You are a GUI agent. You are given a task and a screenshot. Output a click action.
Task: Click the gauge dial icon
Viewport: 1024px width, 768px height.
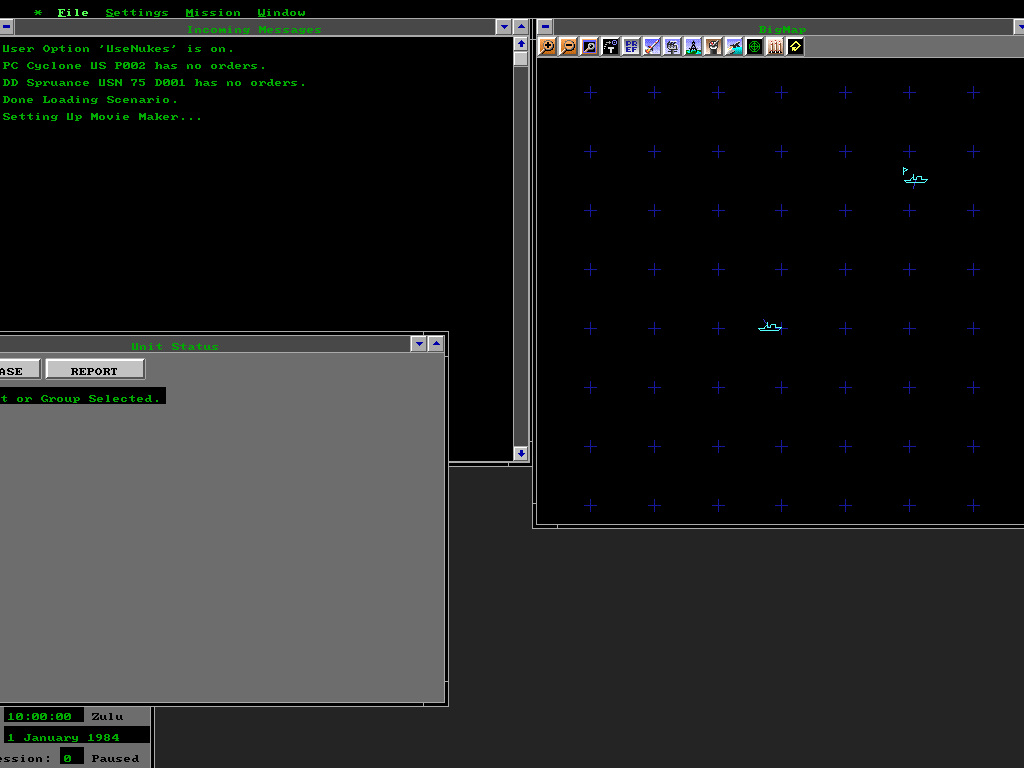[713, 46]
